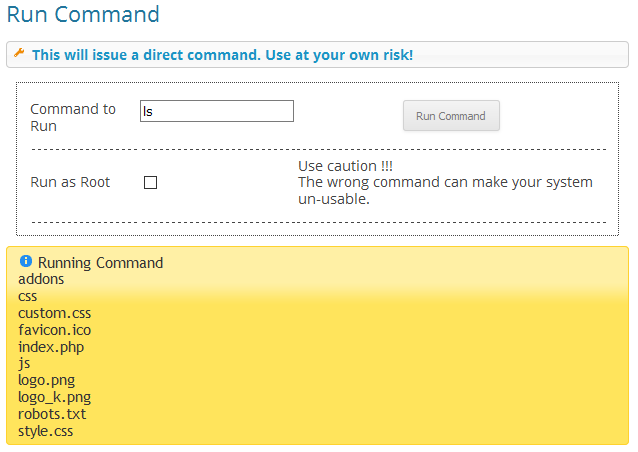Click the blue info icon beside Running Command

tap(26, 261)
